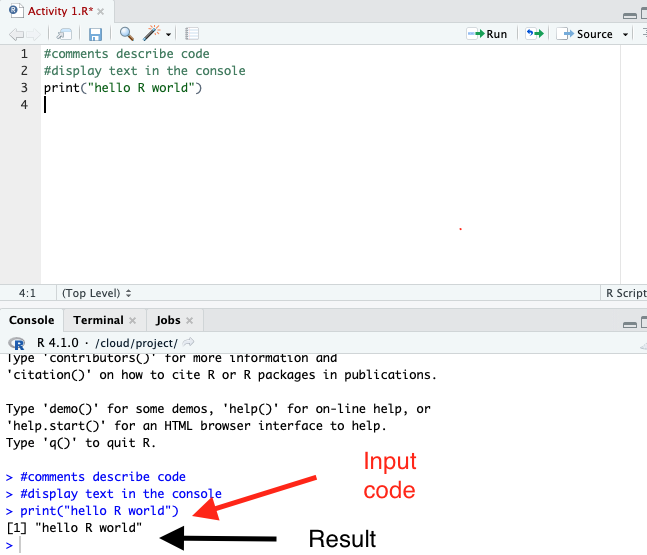Open the find and replace magnifier
This screenshot has width=647, height=555.
[127, 34]
